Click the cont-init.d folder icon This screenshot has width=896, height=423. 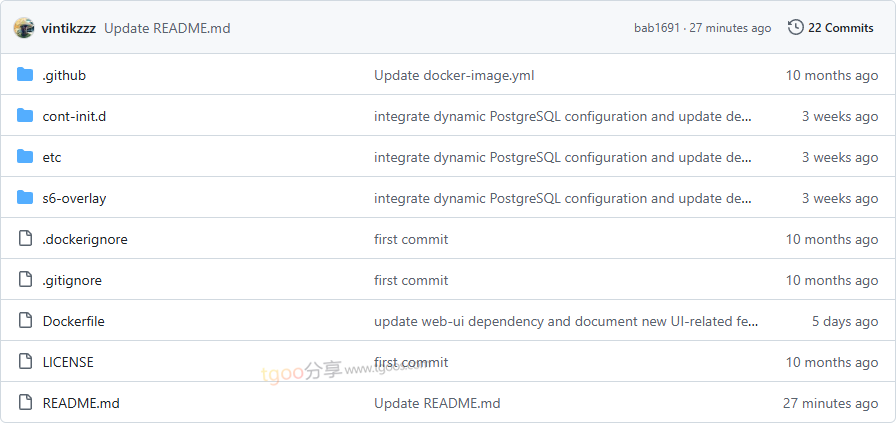coord(25,116)
